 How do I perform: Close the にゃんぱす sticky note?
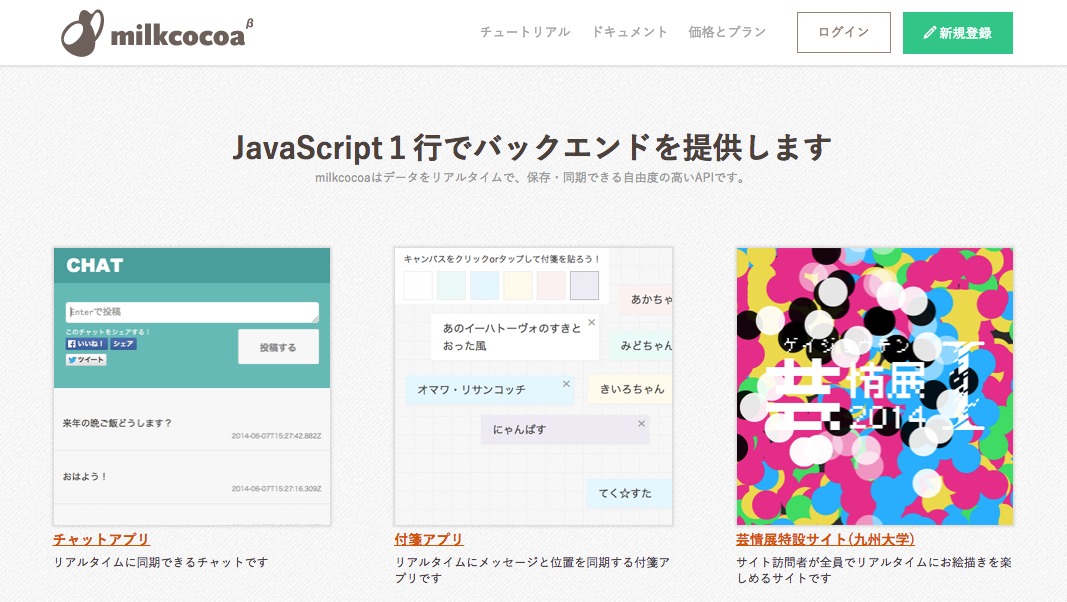coord(641,423)
